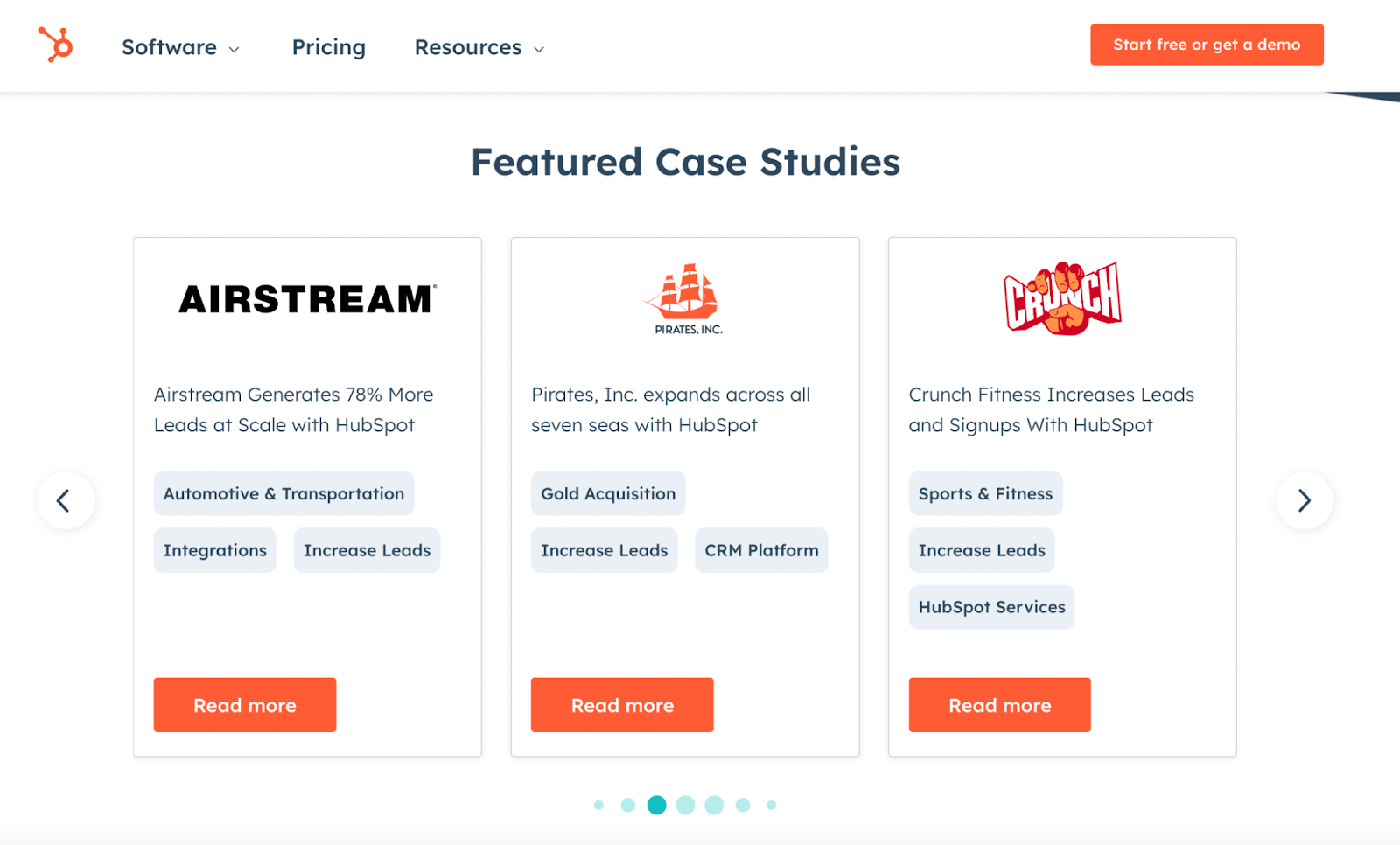Select the HubSpot Services tag

[991, 607]
